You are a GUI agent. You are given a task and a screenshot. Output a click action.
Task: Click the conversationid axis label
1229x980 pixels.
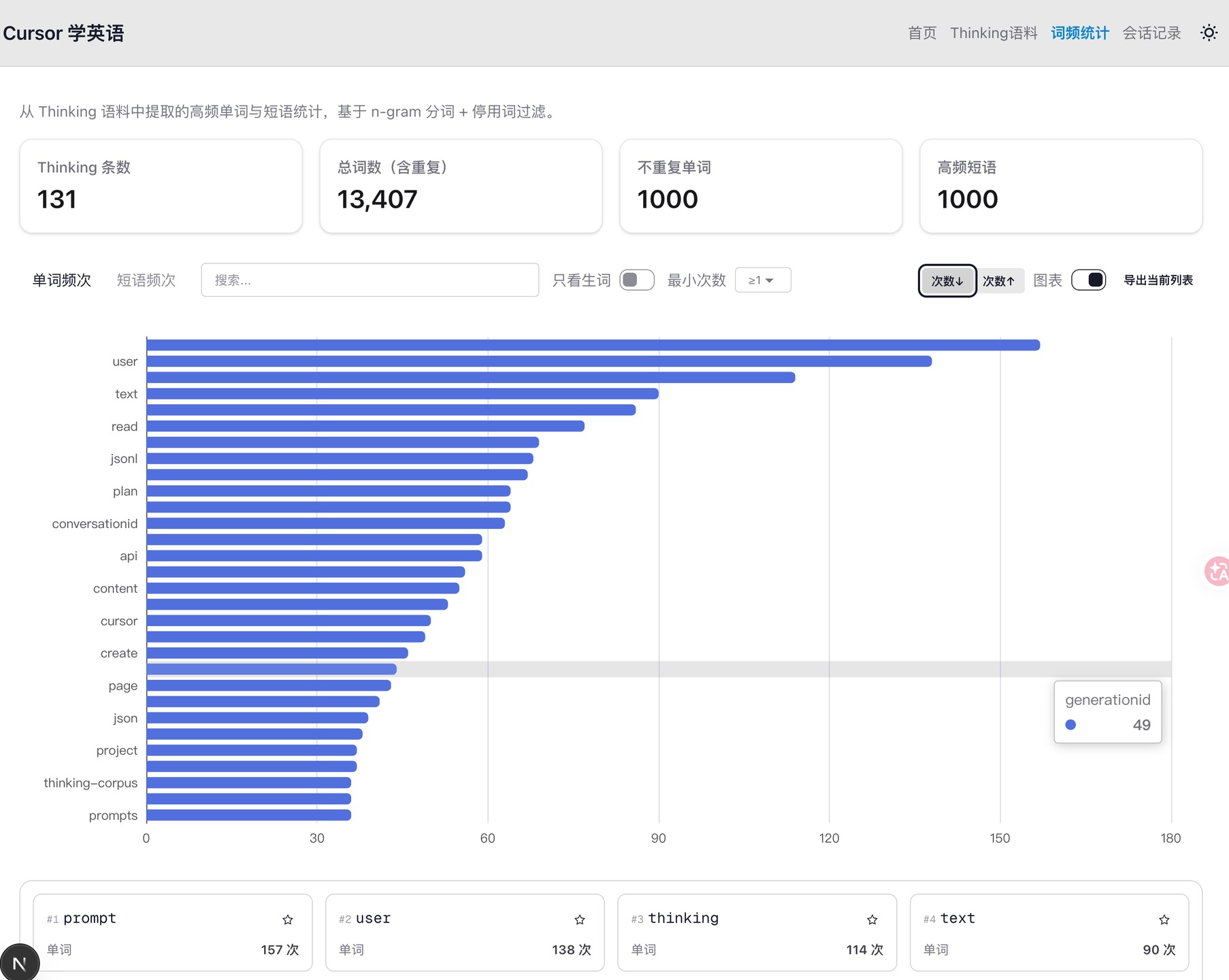click(95, 523)
